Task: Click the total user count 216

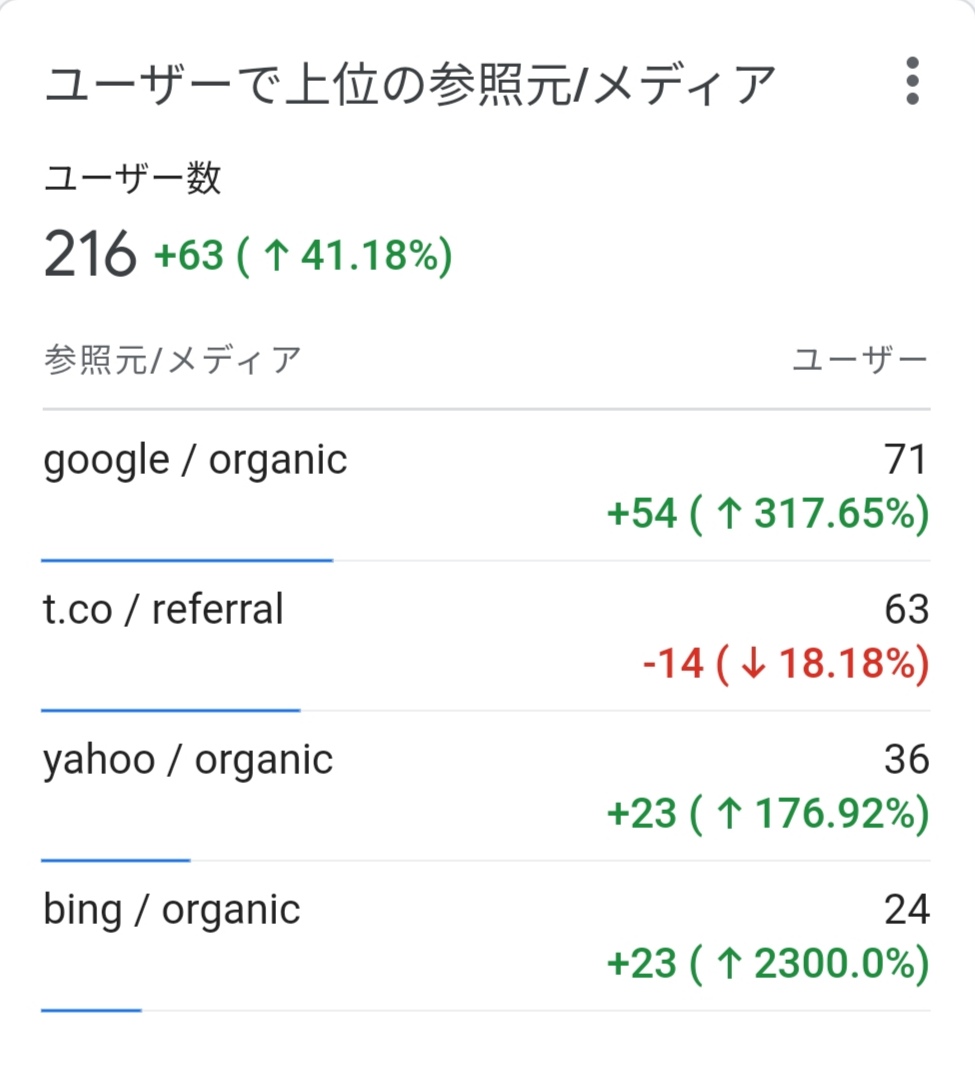Action: (90, 254)
